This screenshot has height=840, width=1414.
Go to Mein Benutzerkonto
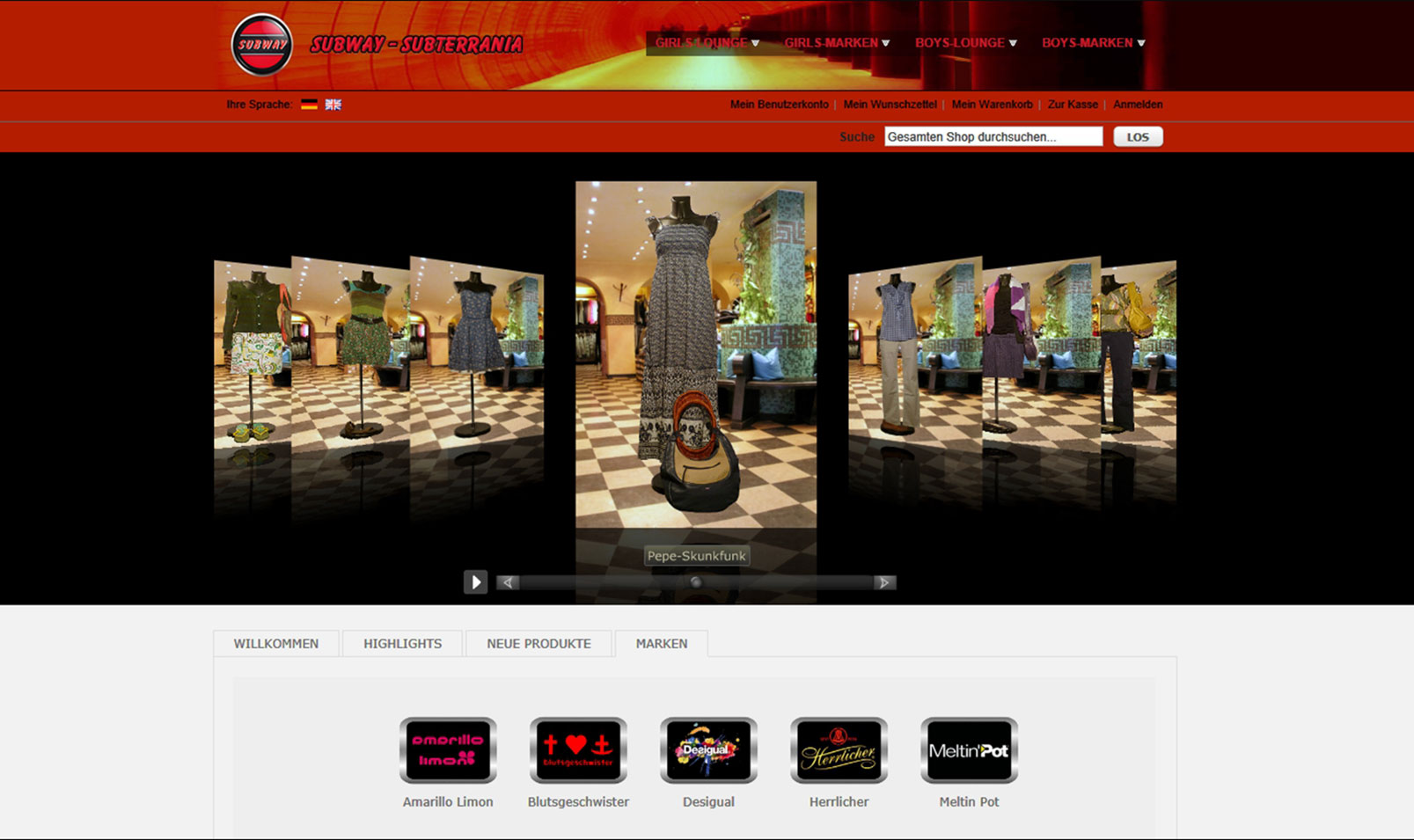(x=779, y=104)
